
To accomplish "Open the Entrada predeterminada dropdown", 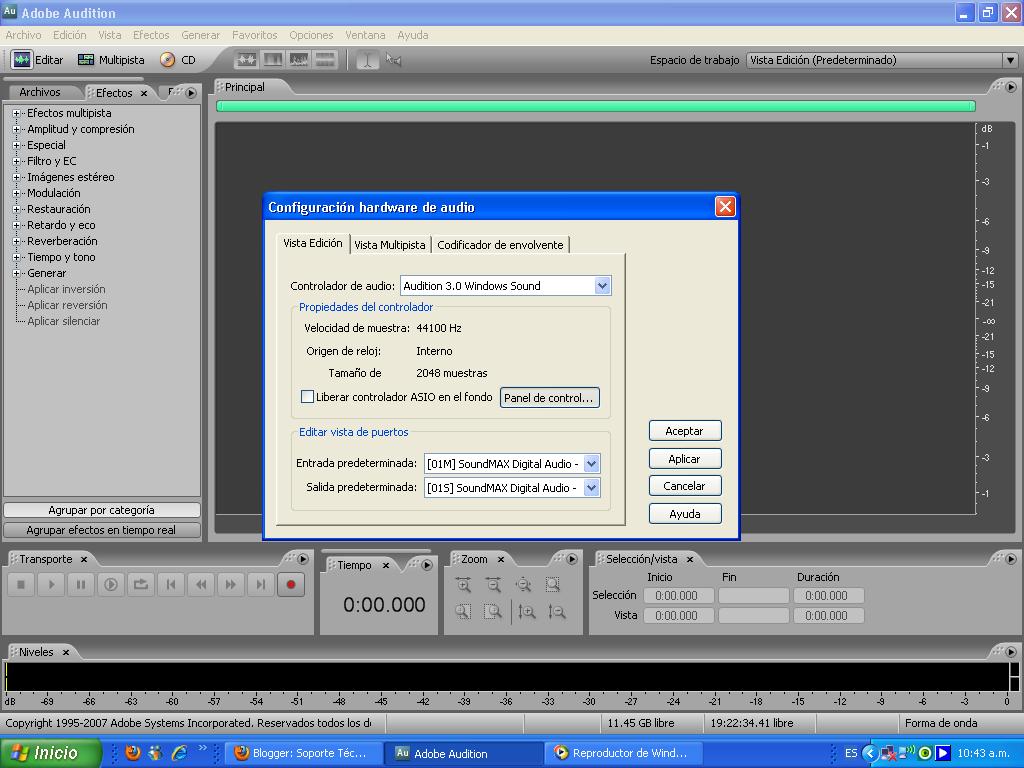I will pos(591,464).
